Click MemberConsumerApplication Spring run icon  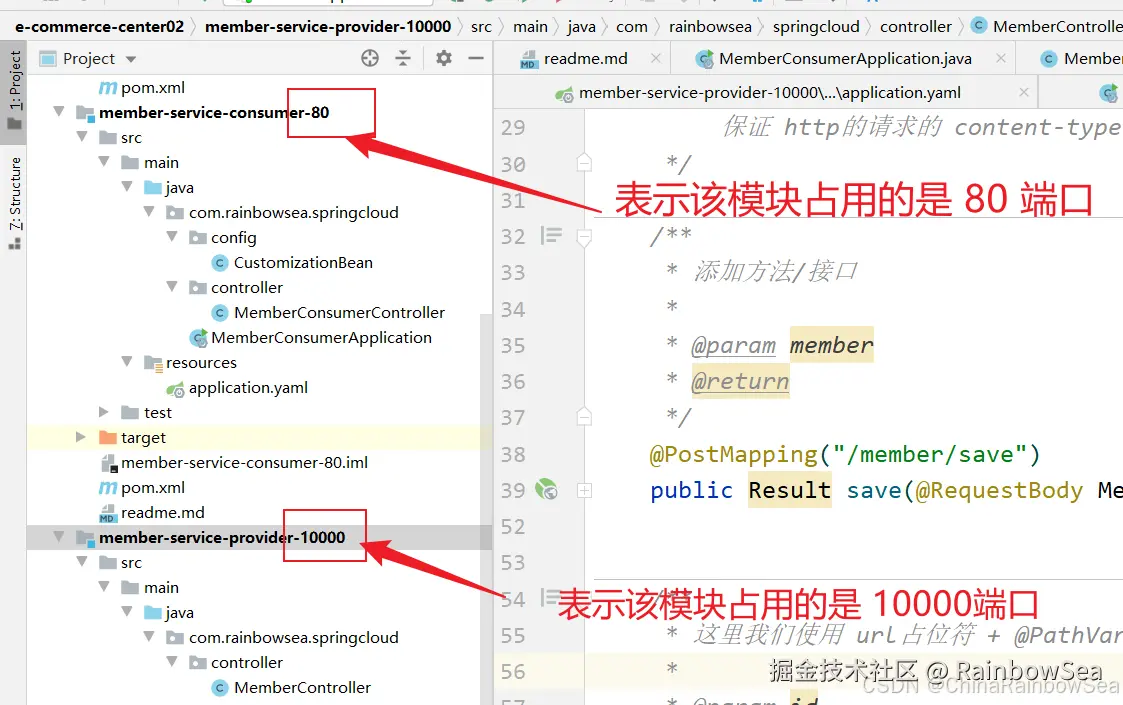click(198, 337)
